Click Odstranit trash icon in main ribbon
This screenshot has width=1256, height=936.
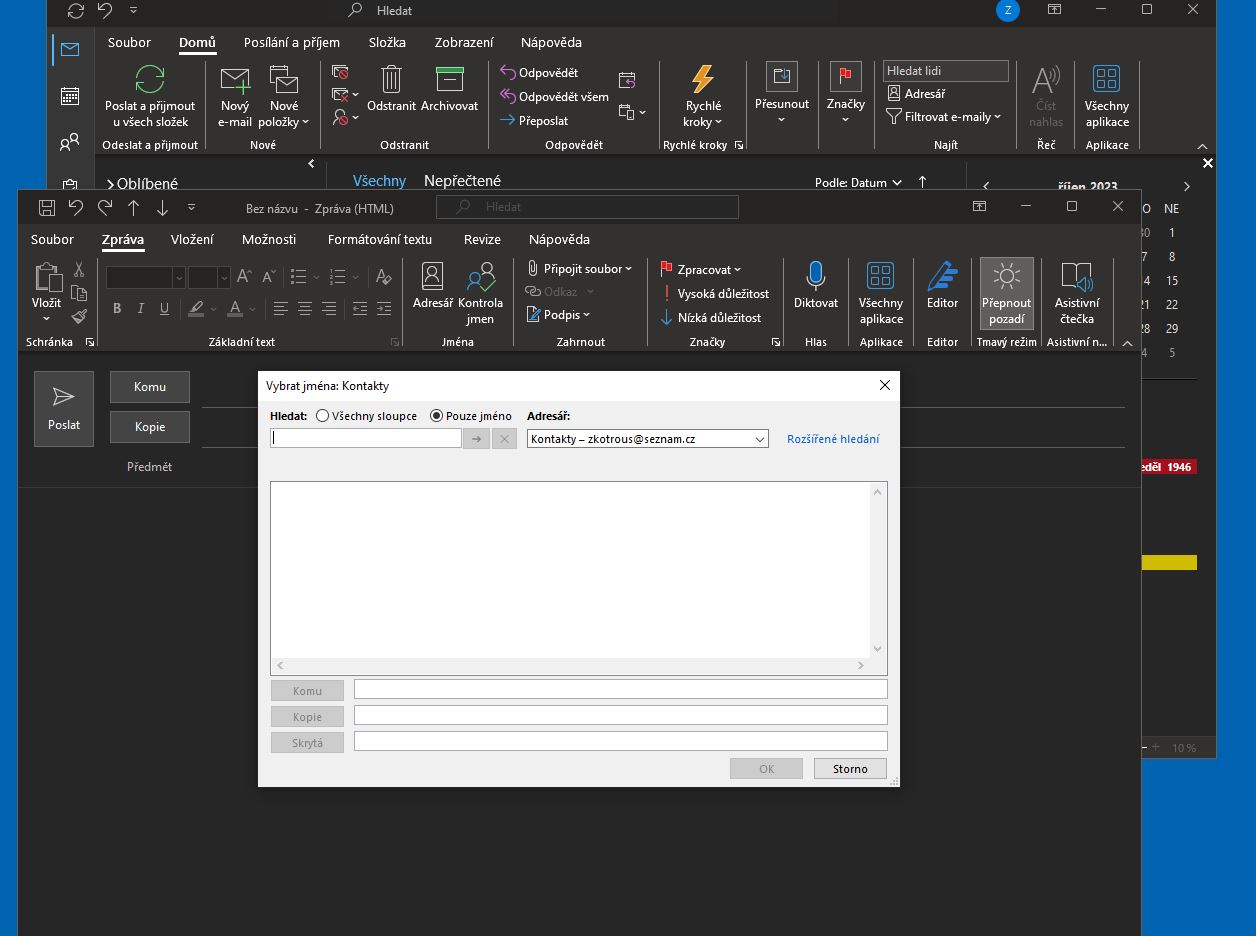coord(391,80)
